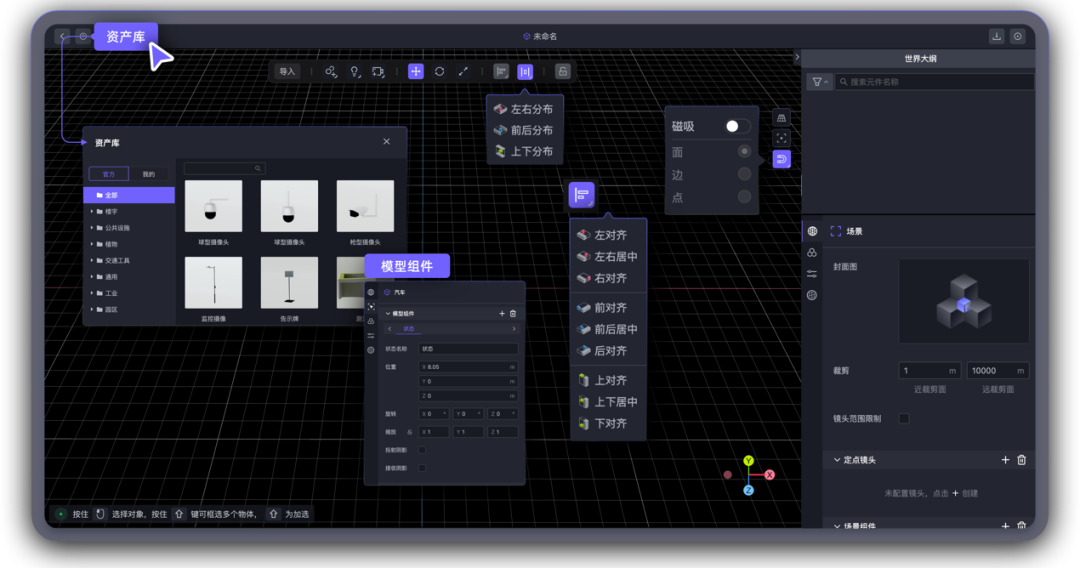Click the 创建 link under 定点镜头
1080x568 pixels.
click(x=970, y=494)
